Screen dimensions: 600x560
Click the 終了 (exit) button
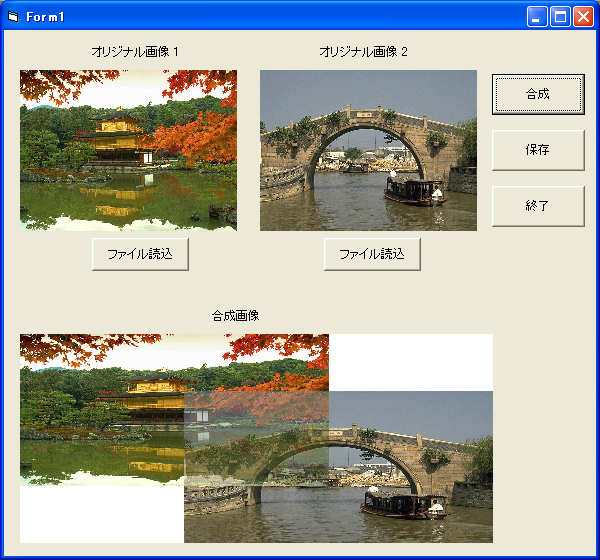[x=538, y=206]
